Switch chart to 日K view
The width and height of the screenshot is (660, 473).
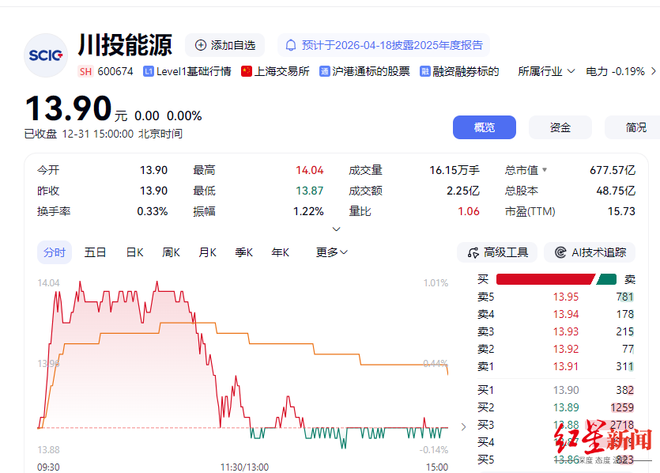click(x=135, y=253)
